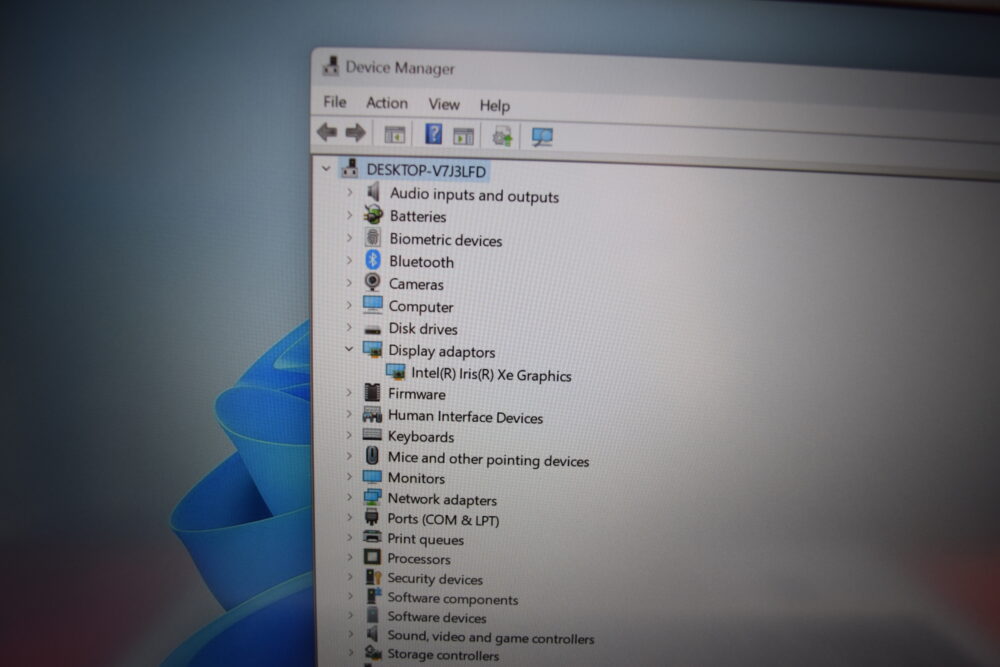Click the Bluetooth logo icon
Viewport: 1000px width, 667px height.
coord(372,260)
